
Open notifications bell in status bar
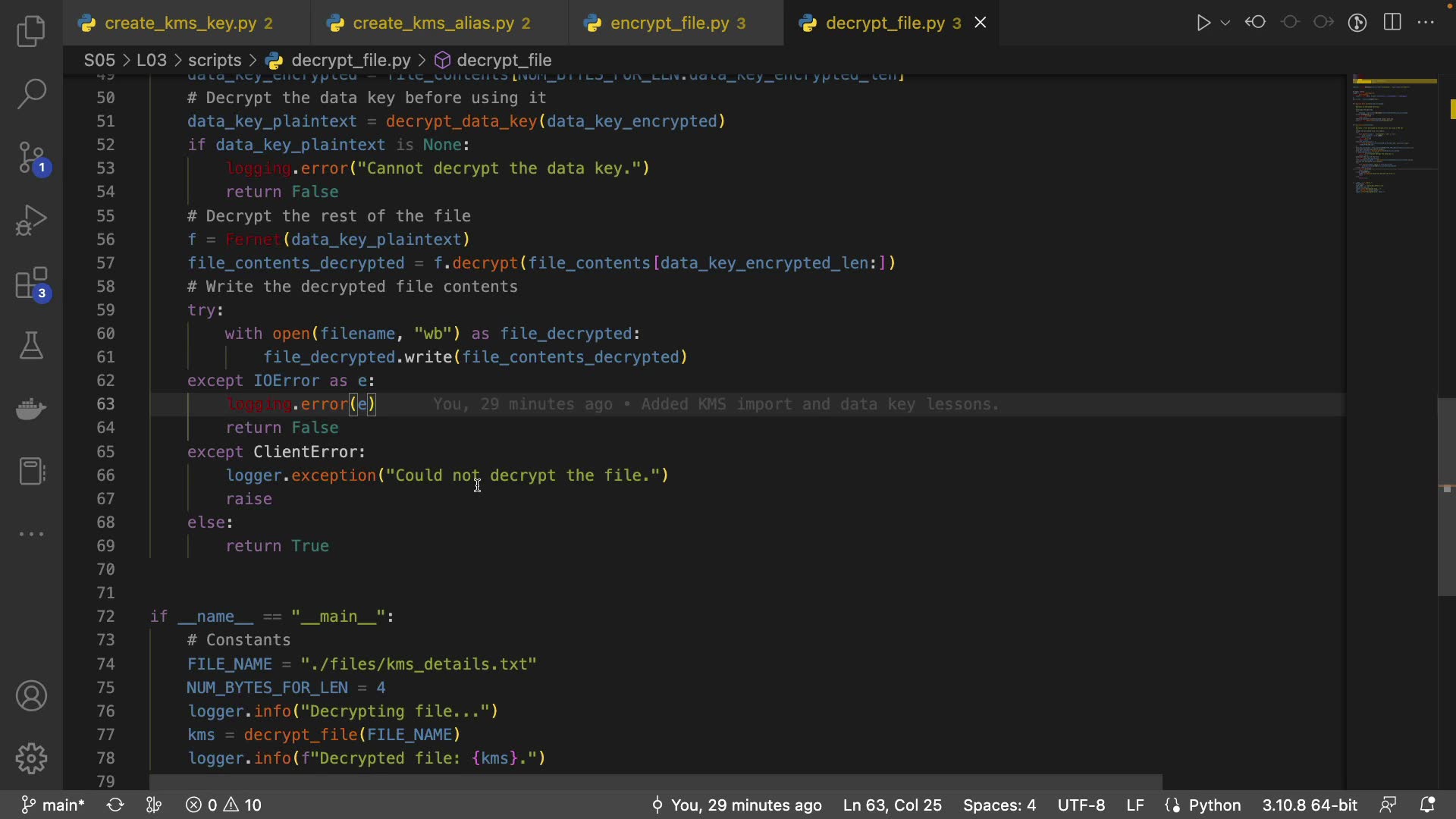tap(1426, 805)
